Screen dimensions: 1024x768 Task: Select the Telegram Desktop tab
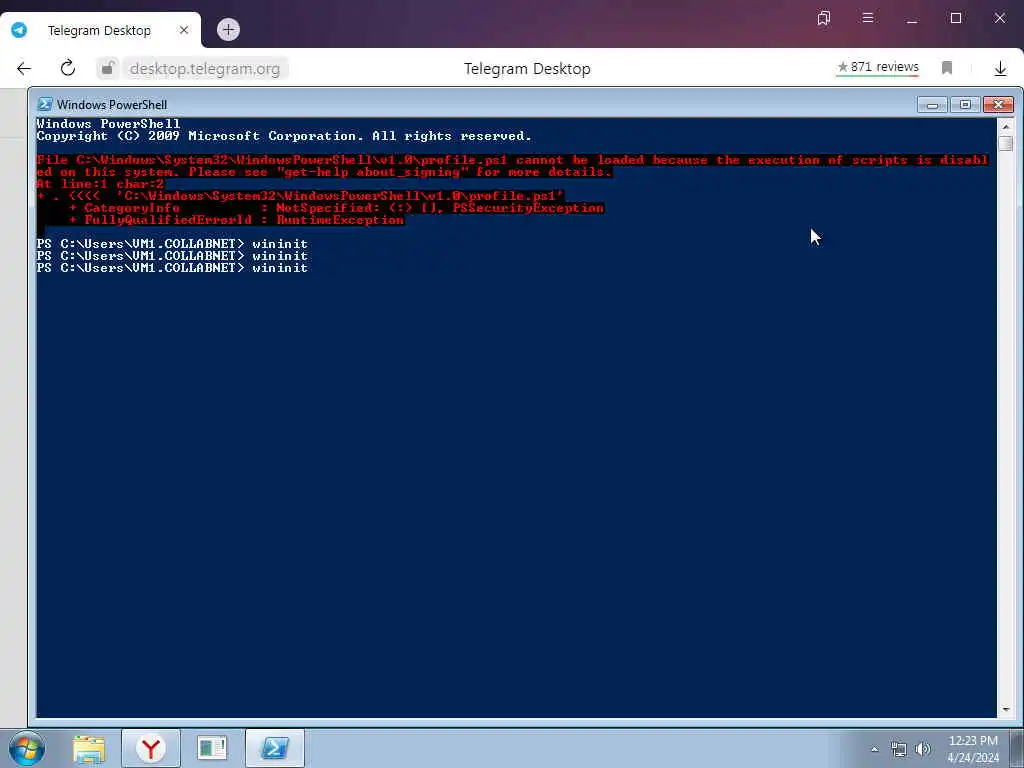99,30
